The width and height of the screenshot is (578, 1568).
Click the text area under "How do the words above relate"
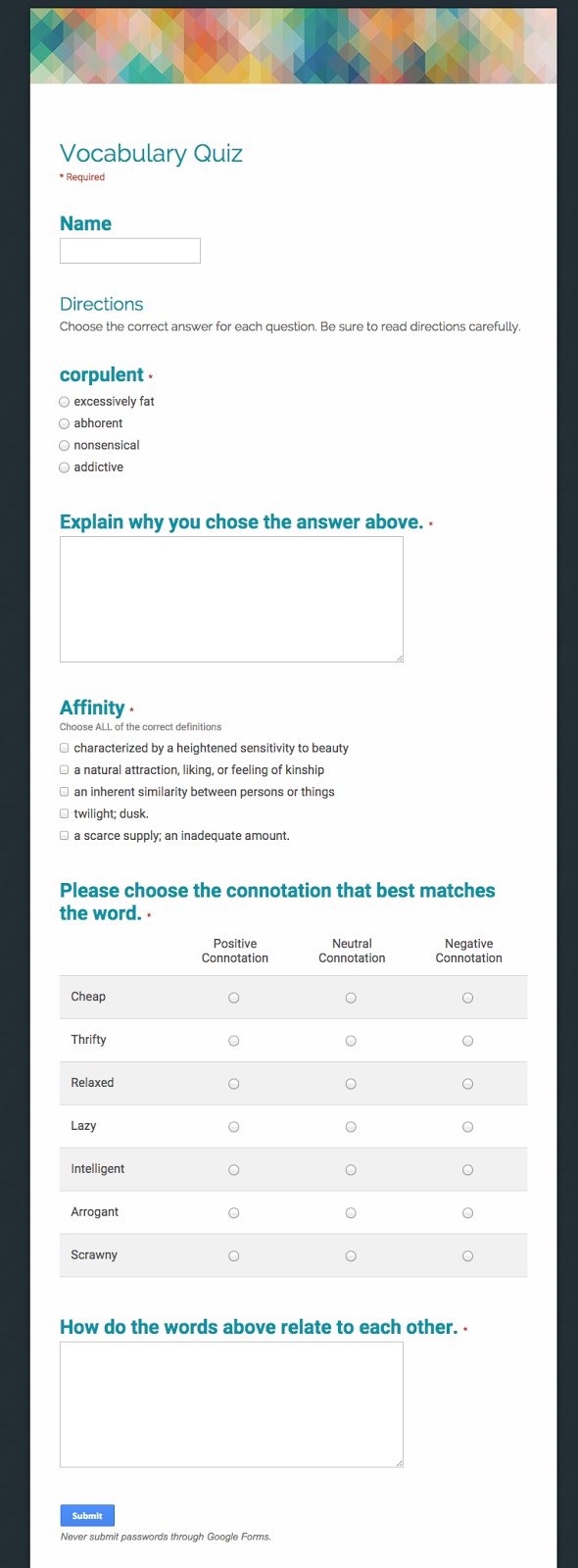[x=231, y=1404]
